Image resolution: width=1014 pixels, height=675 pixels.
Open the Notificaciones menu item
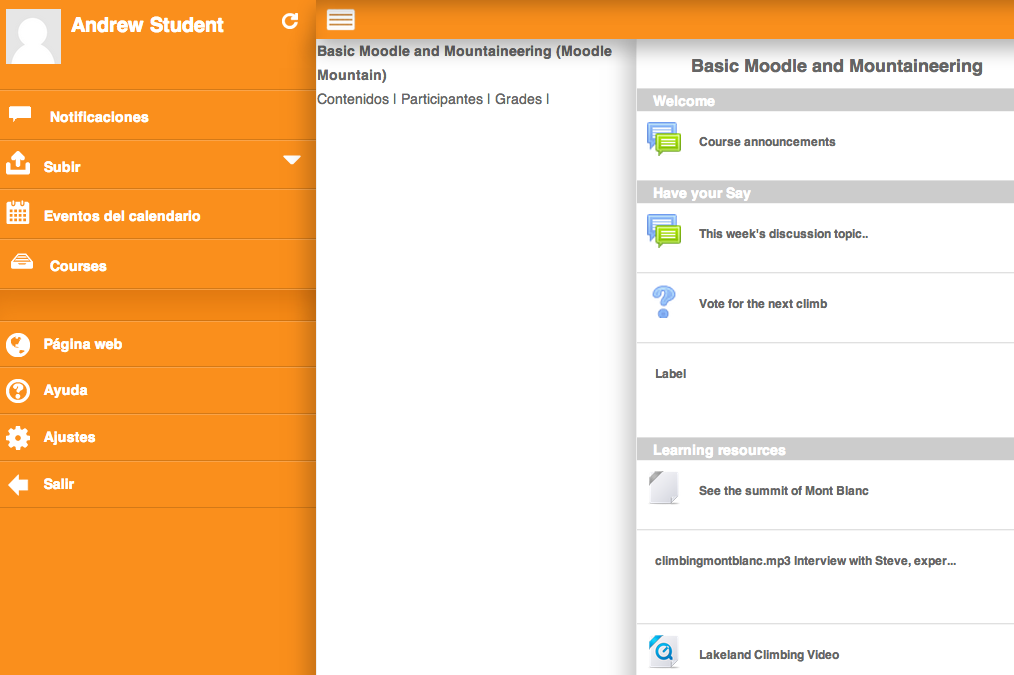click(x=158, y=116)
